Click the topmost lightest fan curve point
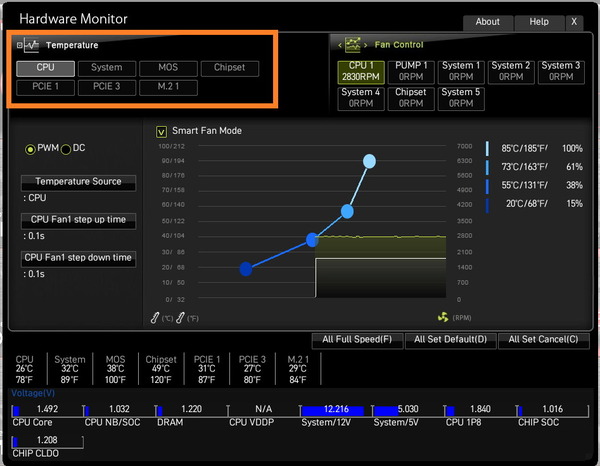This screenshot has width=600, height=466. pos(369,161)
